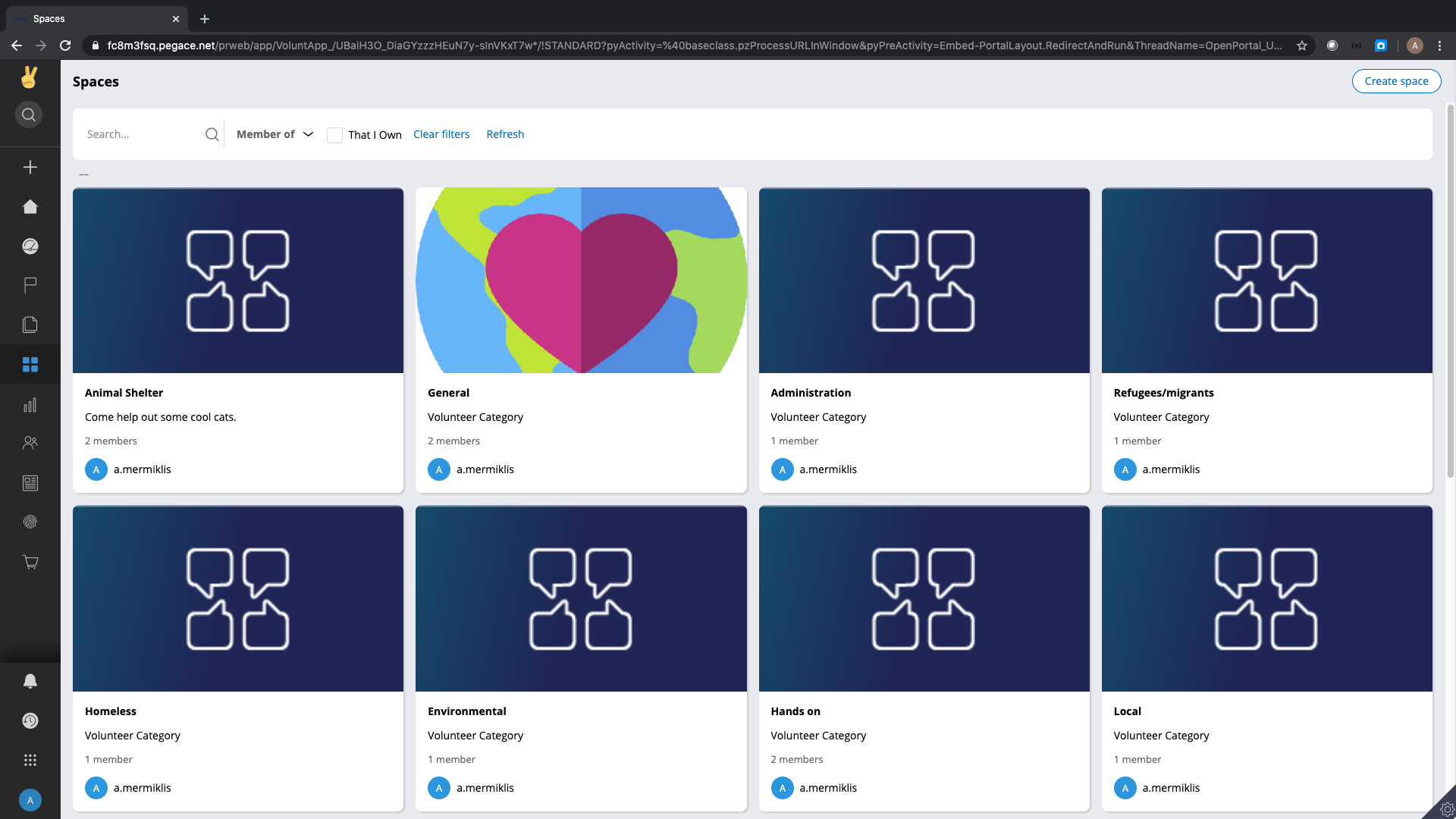This screenshot has height=819, width=1456.
Task: Open the flag icon in sidebar
Action: [30, 285]
